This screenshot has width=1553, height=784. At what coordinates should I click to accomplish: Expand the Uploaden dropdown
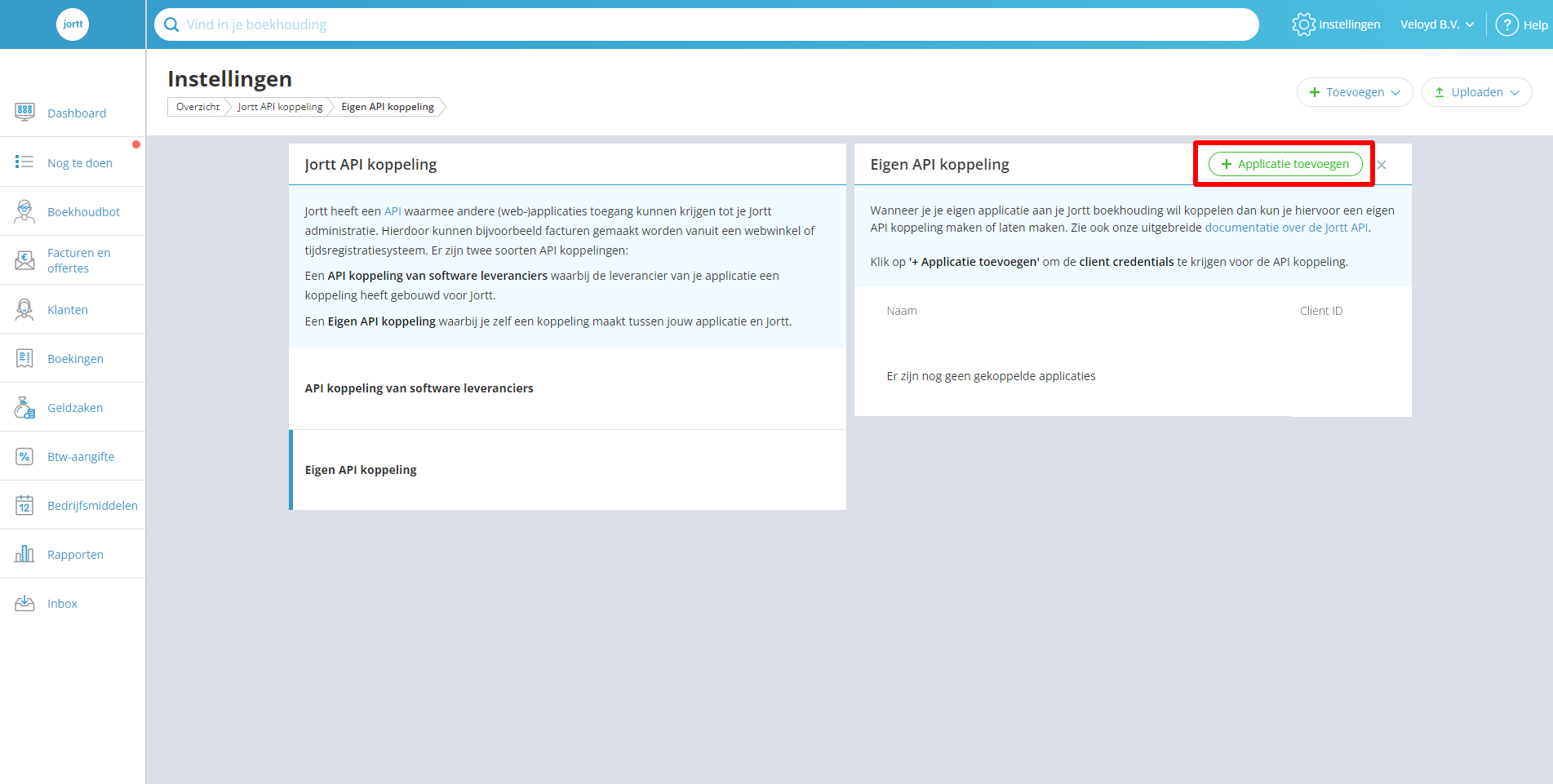[1476, 92]
